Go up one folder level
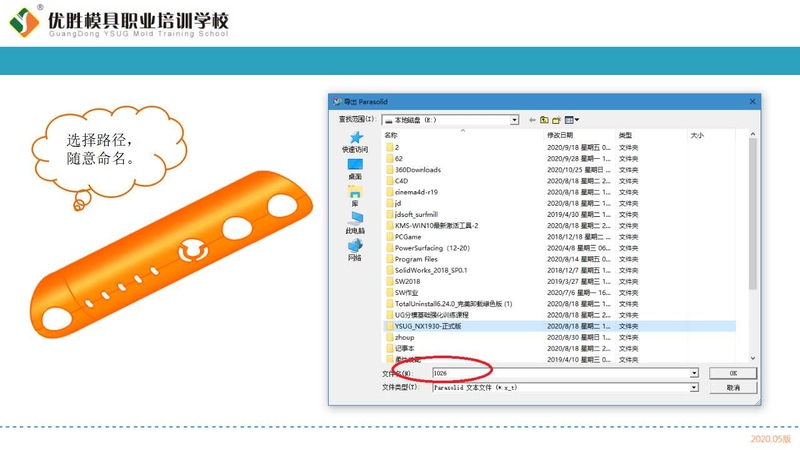Image resolution: width=800 pixels, height=450 pixels. [x=544, y=120]
